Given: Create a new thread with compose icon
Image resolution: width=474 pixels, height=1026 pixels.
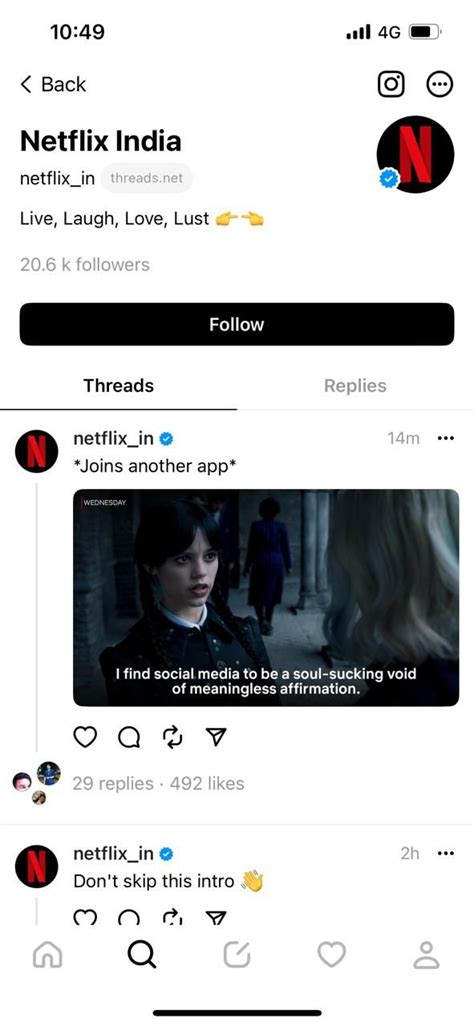Looking at the screenshot, I should (x=236, y=955).
